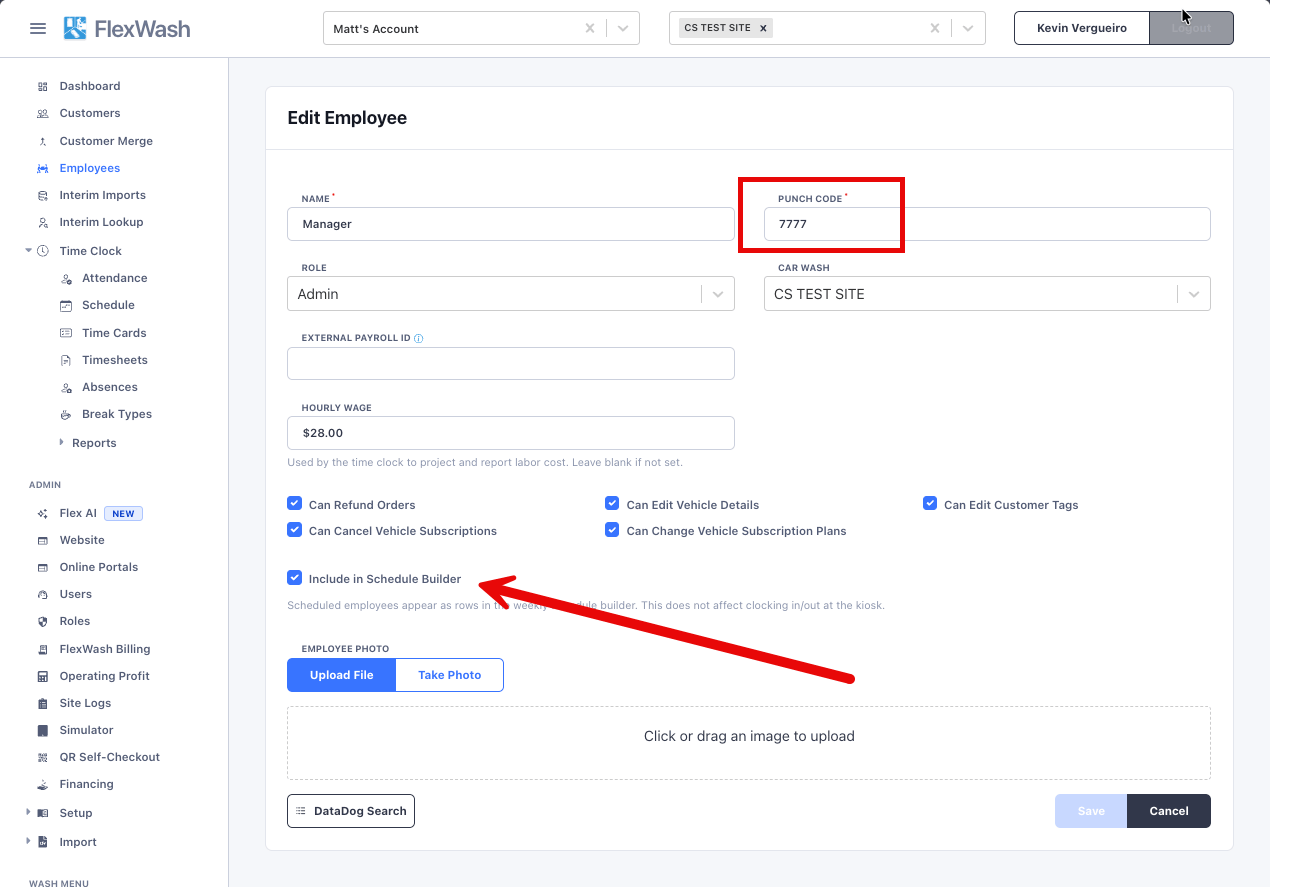Click the External Payroll ID info icon
The width and height of the screenshot is (1301, 887).
(418, 338)
